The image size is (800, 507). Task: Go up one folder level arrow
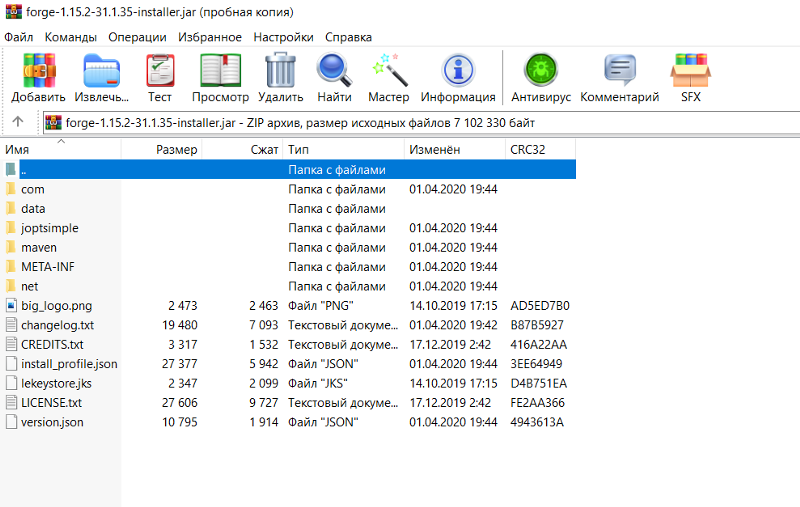pyautogui.click(x=18, y=123)
